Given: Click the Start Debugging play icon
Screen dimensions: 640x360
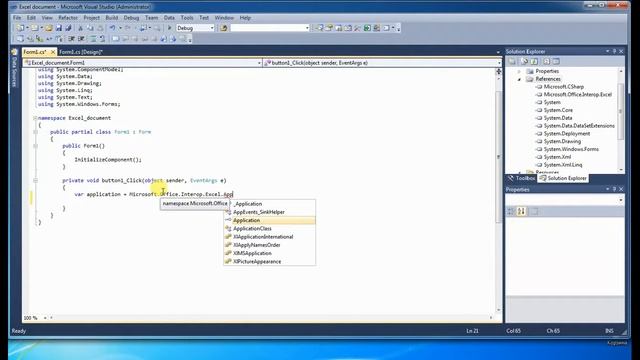Looking at the screenshot, I should (x=169, y=28).
